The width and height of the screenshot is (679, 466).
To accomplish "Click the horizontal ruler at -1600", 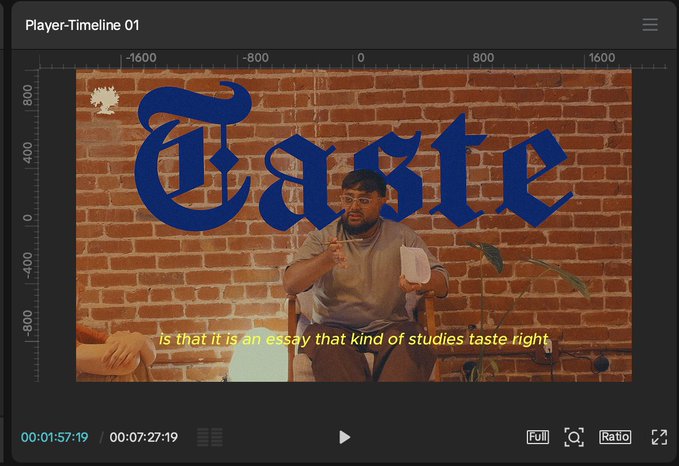I will [141, 58].
